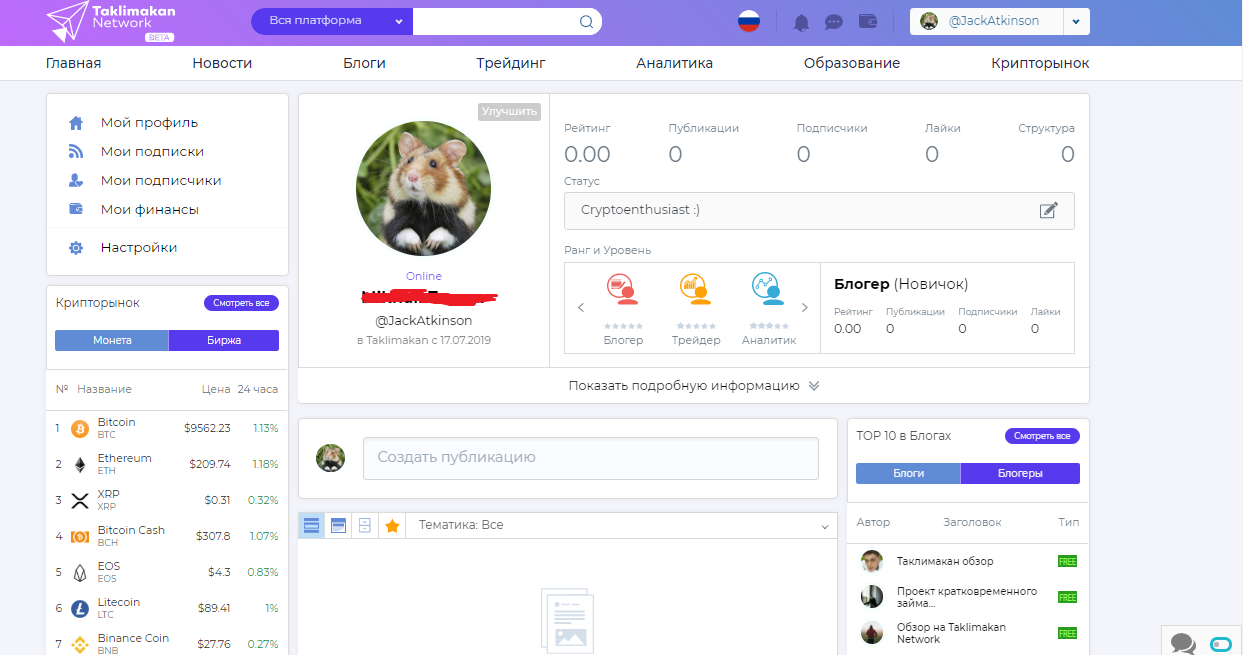Switch feed to compact view icon
This screenshot has height=655, width=1243.
tap(365, 525)
